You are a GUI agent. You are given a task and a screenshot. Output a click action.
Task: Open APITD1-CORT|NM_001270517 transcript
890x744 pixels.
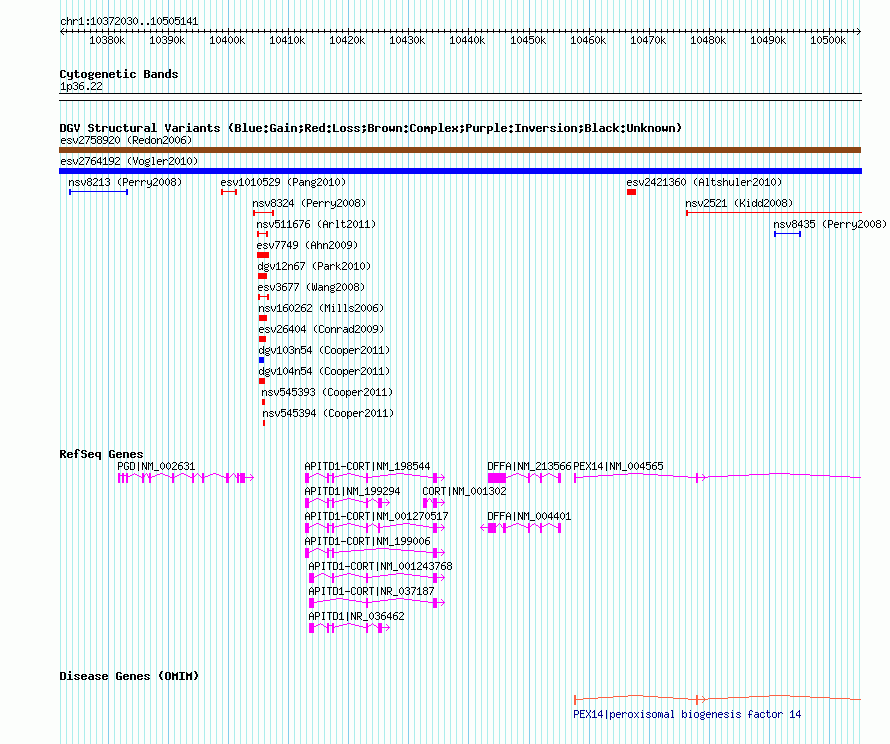(376, 516)
